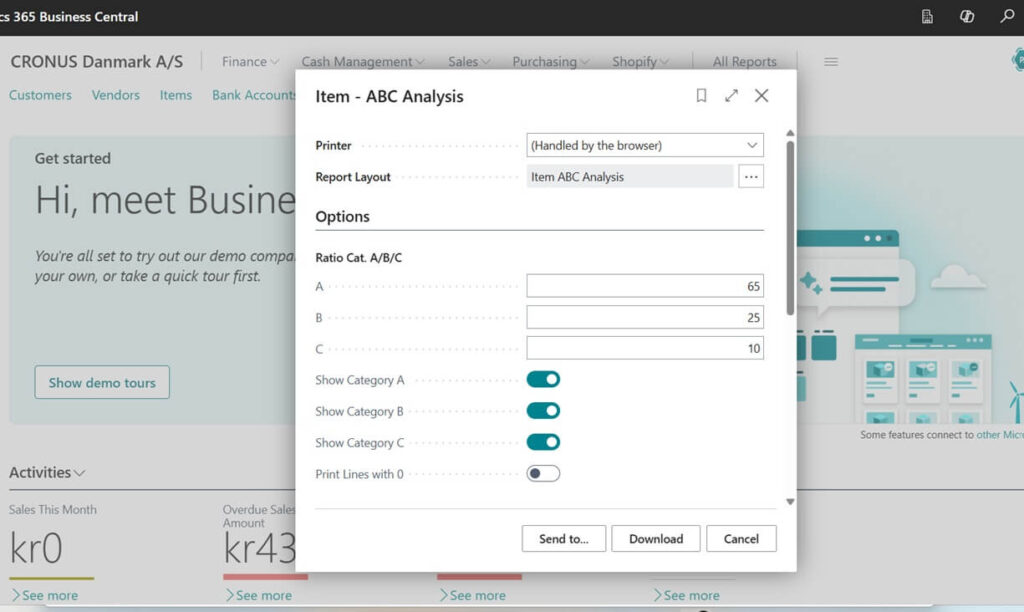Click the Overdue Sales Amount kr value
This screenshot has width=1024, height=612.
(259, 548)
